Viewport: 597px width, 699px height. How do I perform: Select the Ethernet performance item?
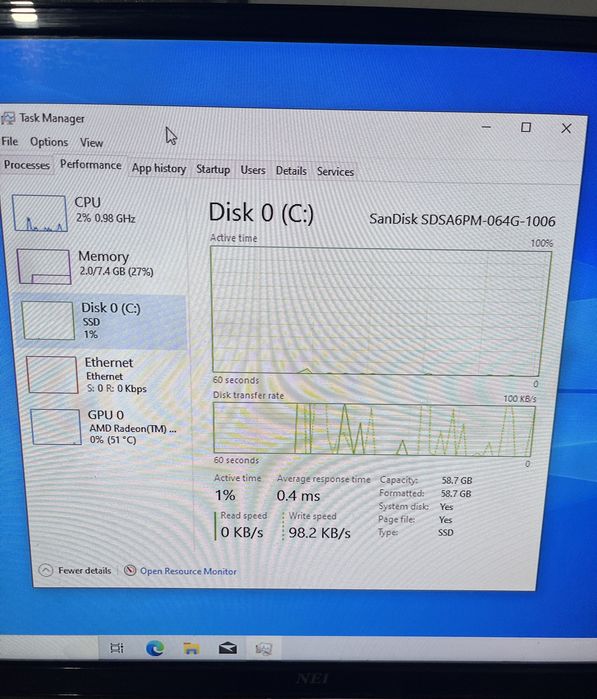pos(106,375)
